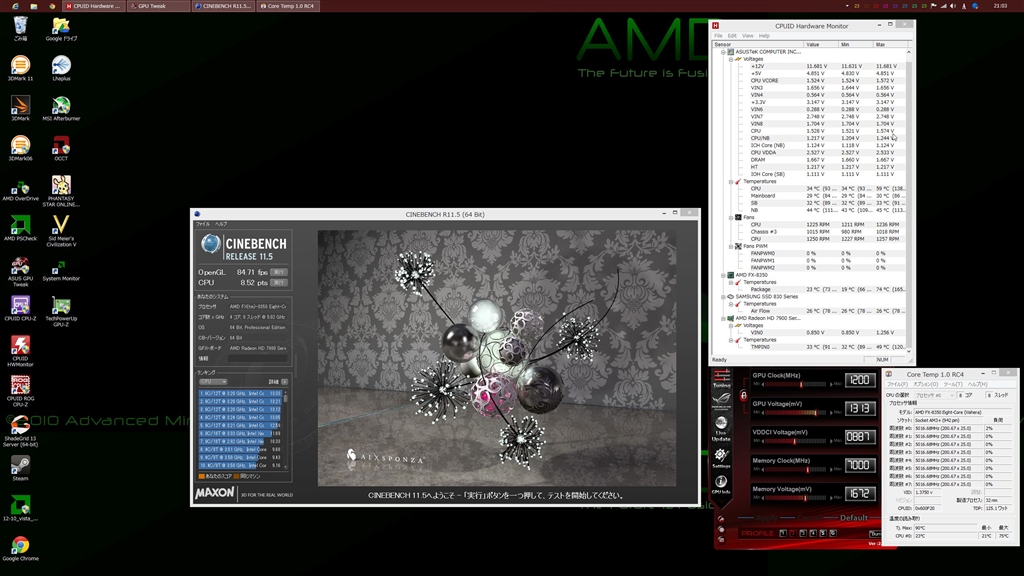The image size is (1024, 576).
Task: Collapse the ASUSTeK COMPUTER INC tree node
Action: click(723, 52)
